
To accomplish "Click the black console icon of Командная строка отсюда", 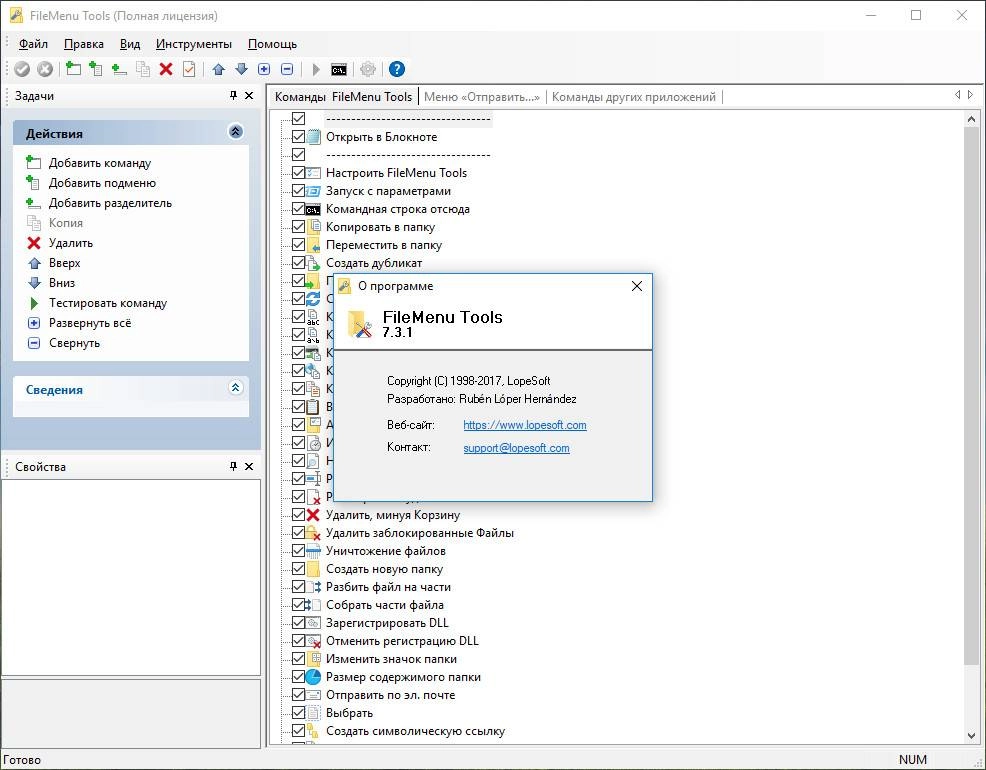I will coord(313,209).
